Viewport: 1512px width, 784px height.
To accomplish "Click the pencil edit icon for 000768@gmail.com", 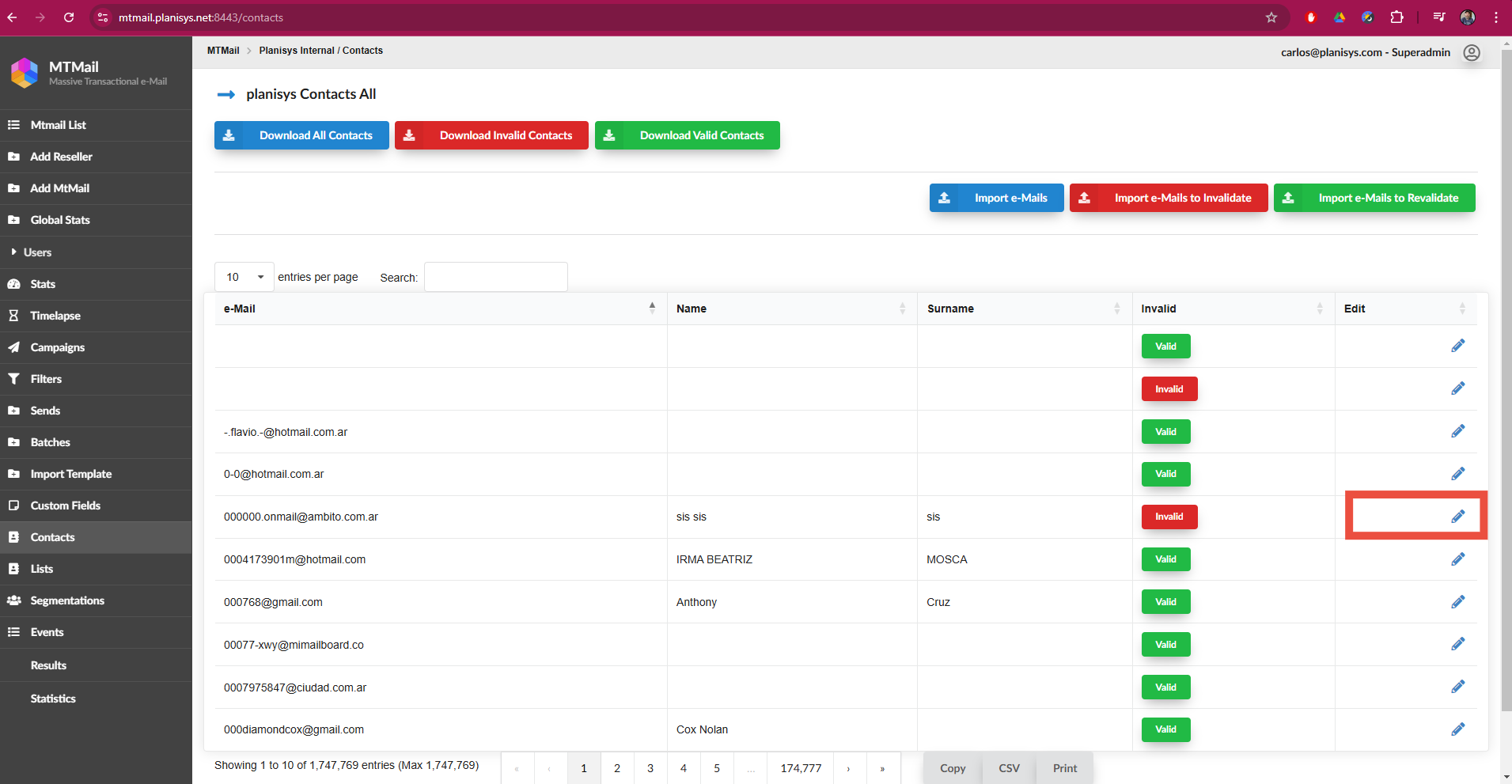I will (1457, 602).
